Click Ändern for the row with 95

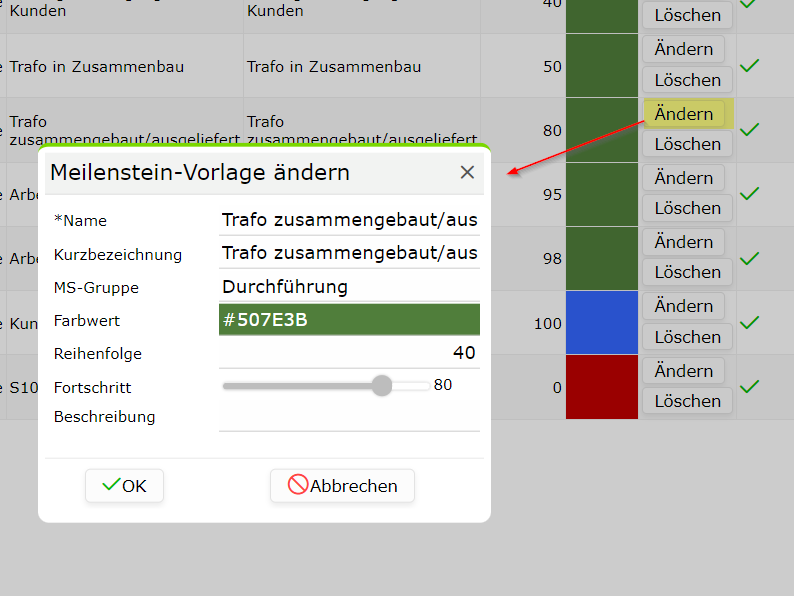(x=683, y=178)
